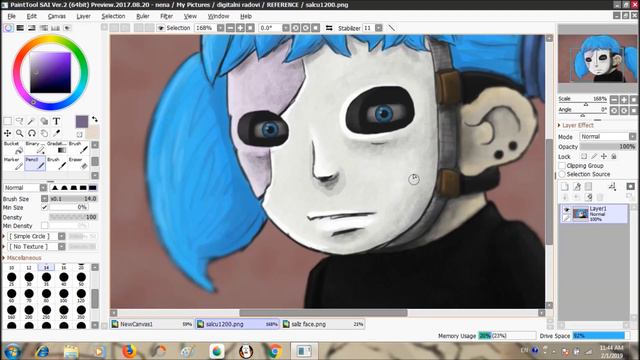
Task: Open the Canvas menu
Action: click(x=57, y=16)
